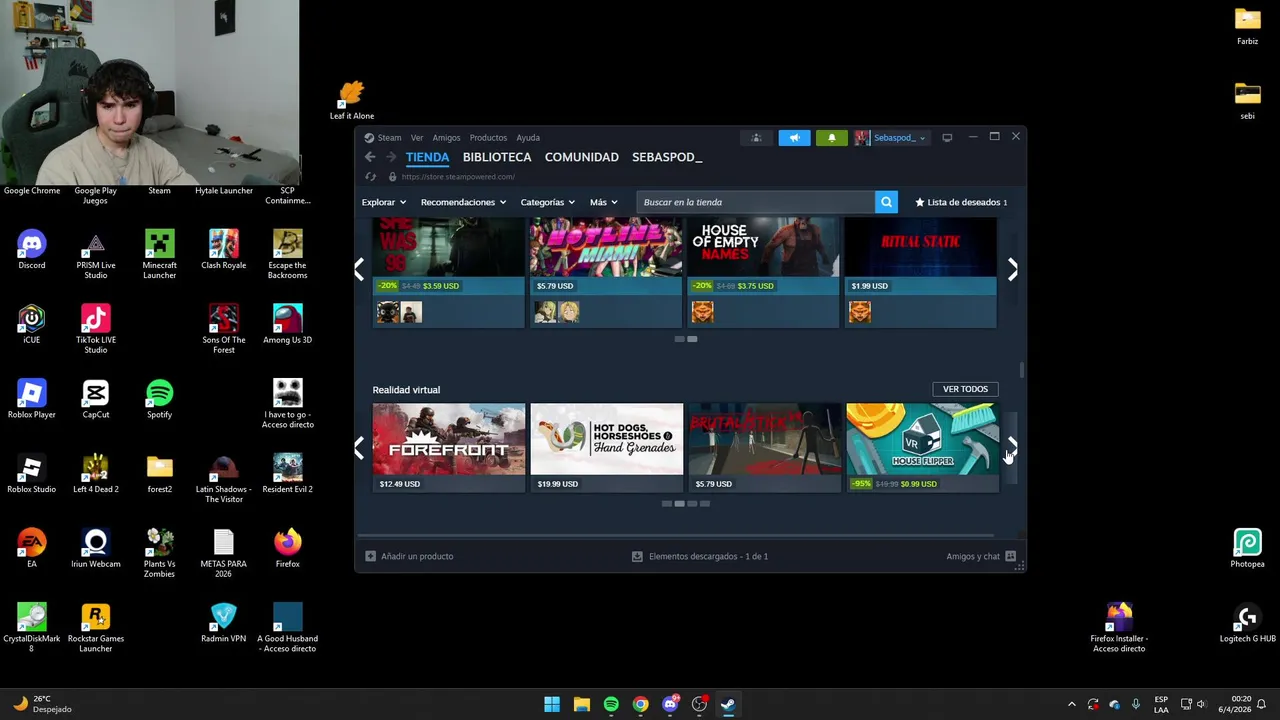Open Hot Dogs, Horseshoes & Hand Grenades card
This screenshot has width=1280, height=720.
point(607,448)
